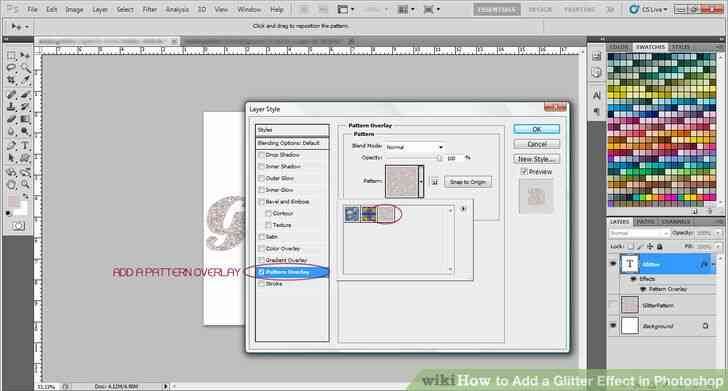Select the glitter pattern thumbnail in picker
Viewport: 728px width, 391px height.
coord(386,214)
